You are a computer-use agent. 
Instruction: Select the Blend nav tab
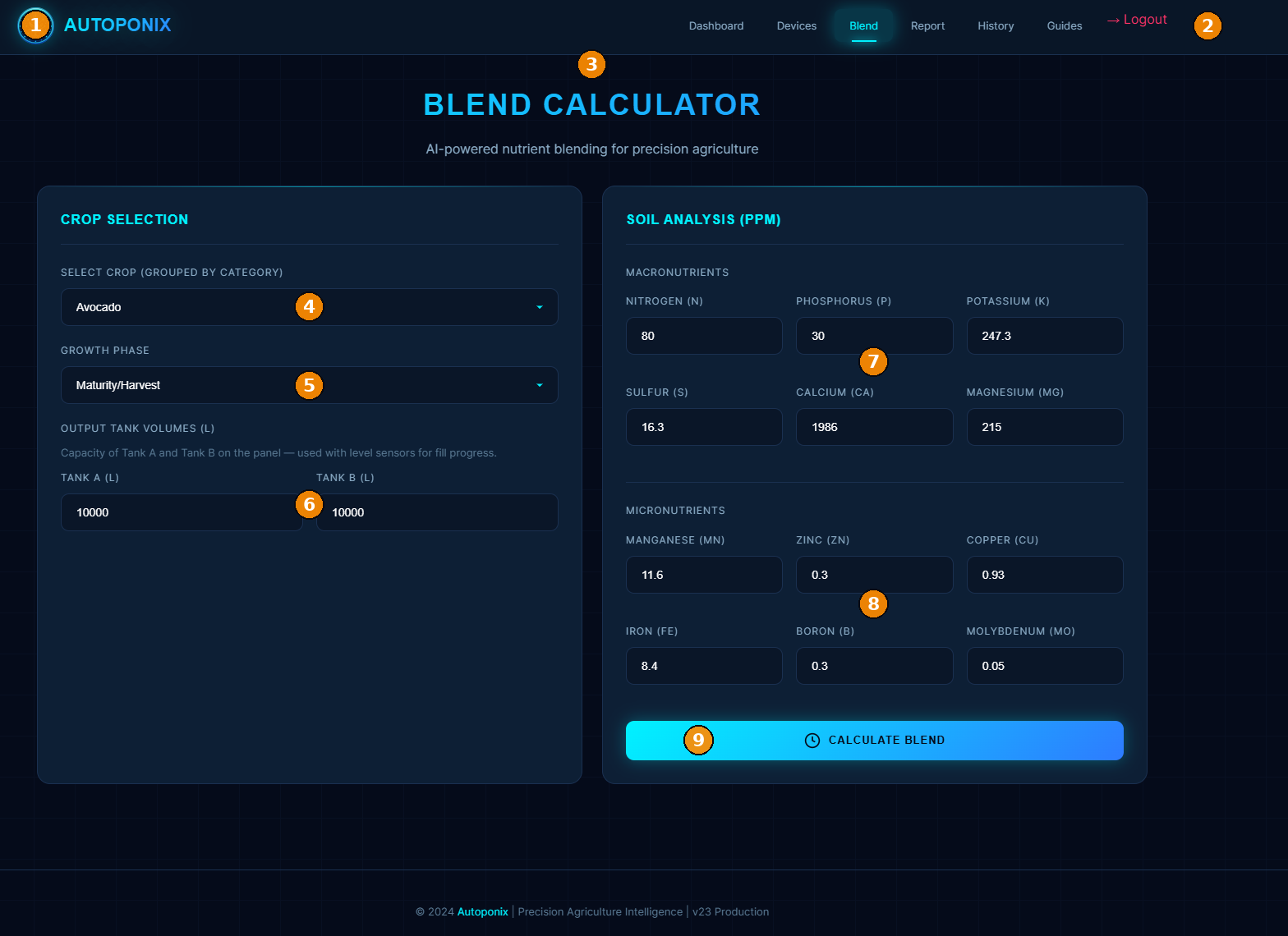click(863, 26)
